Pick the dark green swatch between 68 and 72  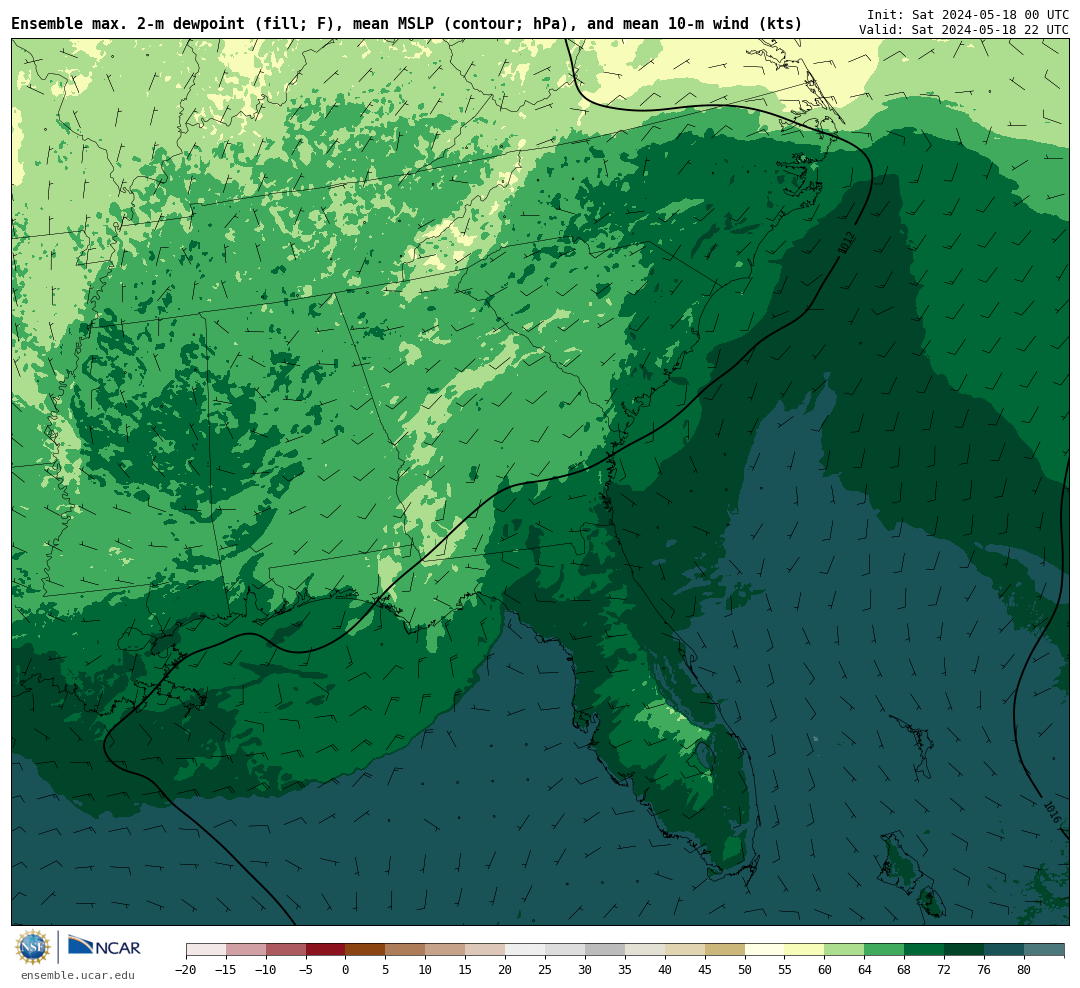tap(925, 950)
